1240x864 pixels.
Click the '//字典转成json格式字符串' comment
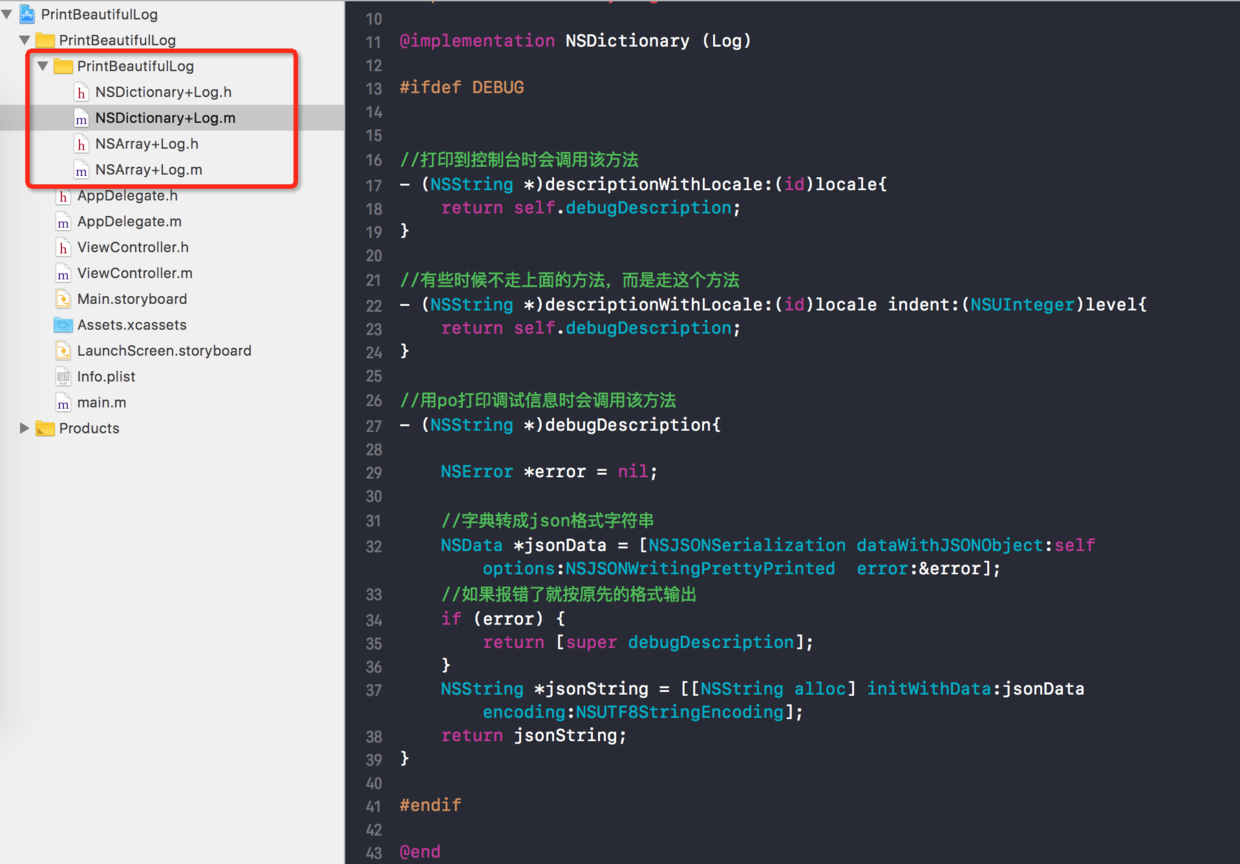tap(547, 520)
